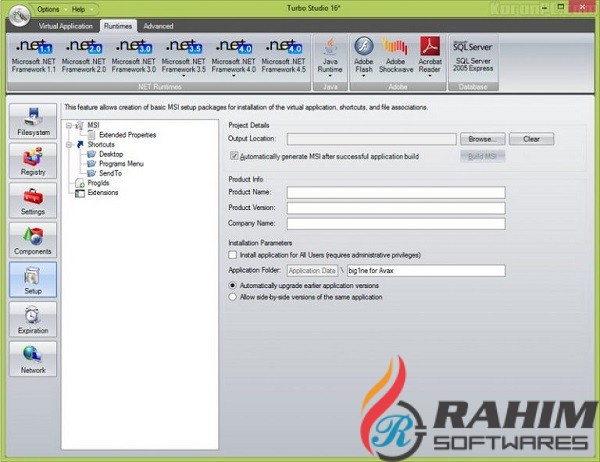
Task: Open the Setup panel
Action: [33, 280]
